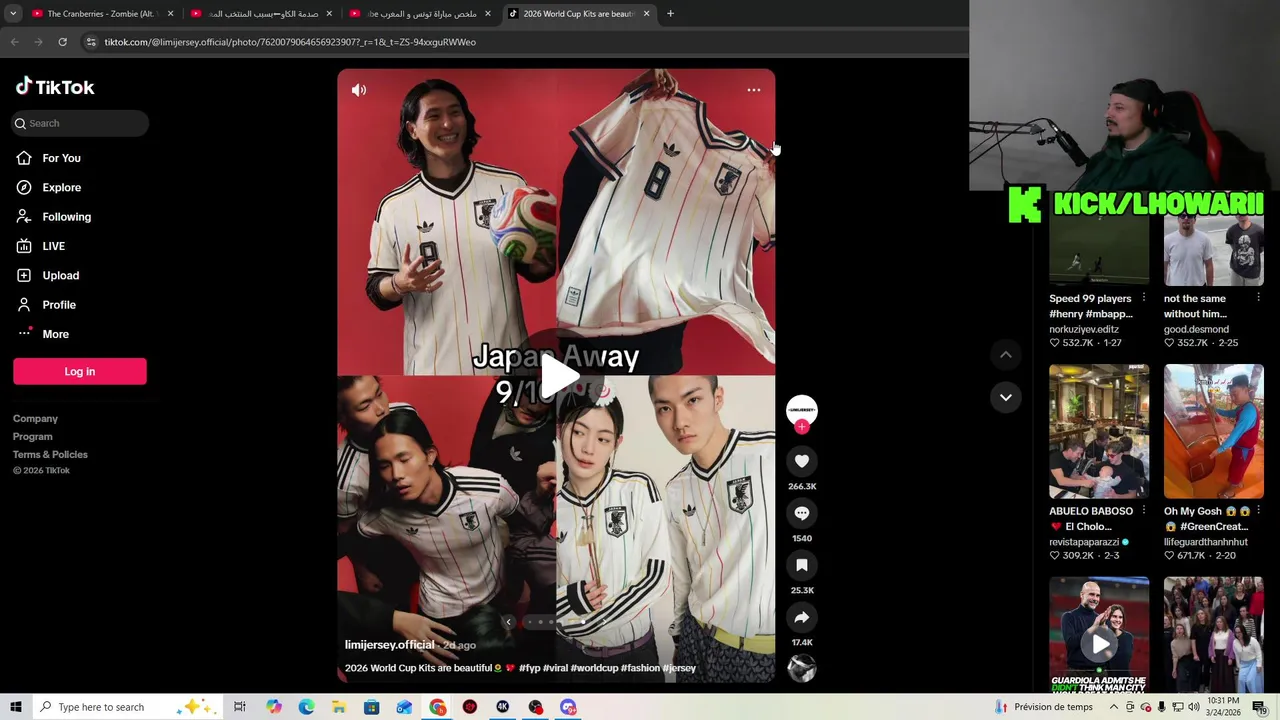Open the good.desmond author link
Viewport: 1280px width, 720px height.
pyautogui.click(x=1196, y=329)
